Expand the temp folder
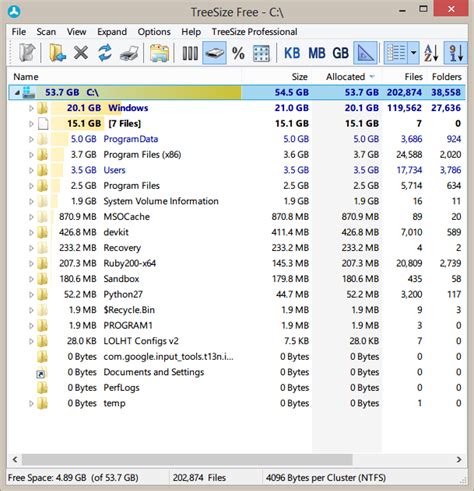The width and height of the screenshot is (474, 491). pos(31,403)
